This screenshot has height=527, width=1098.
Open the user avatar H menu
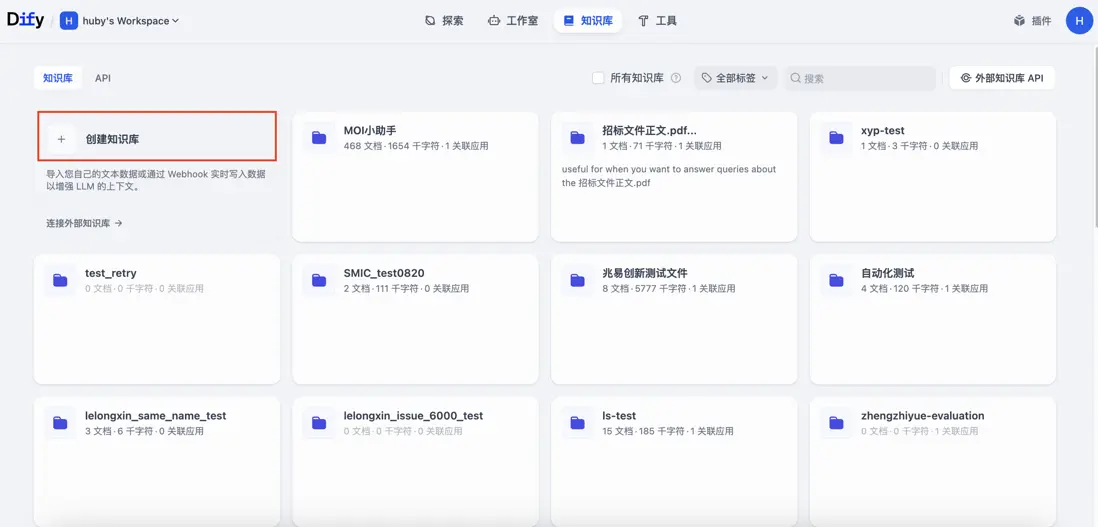(1079, 21)
